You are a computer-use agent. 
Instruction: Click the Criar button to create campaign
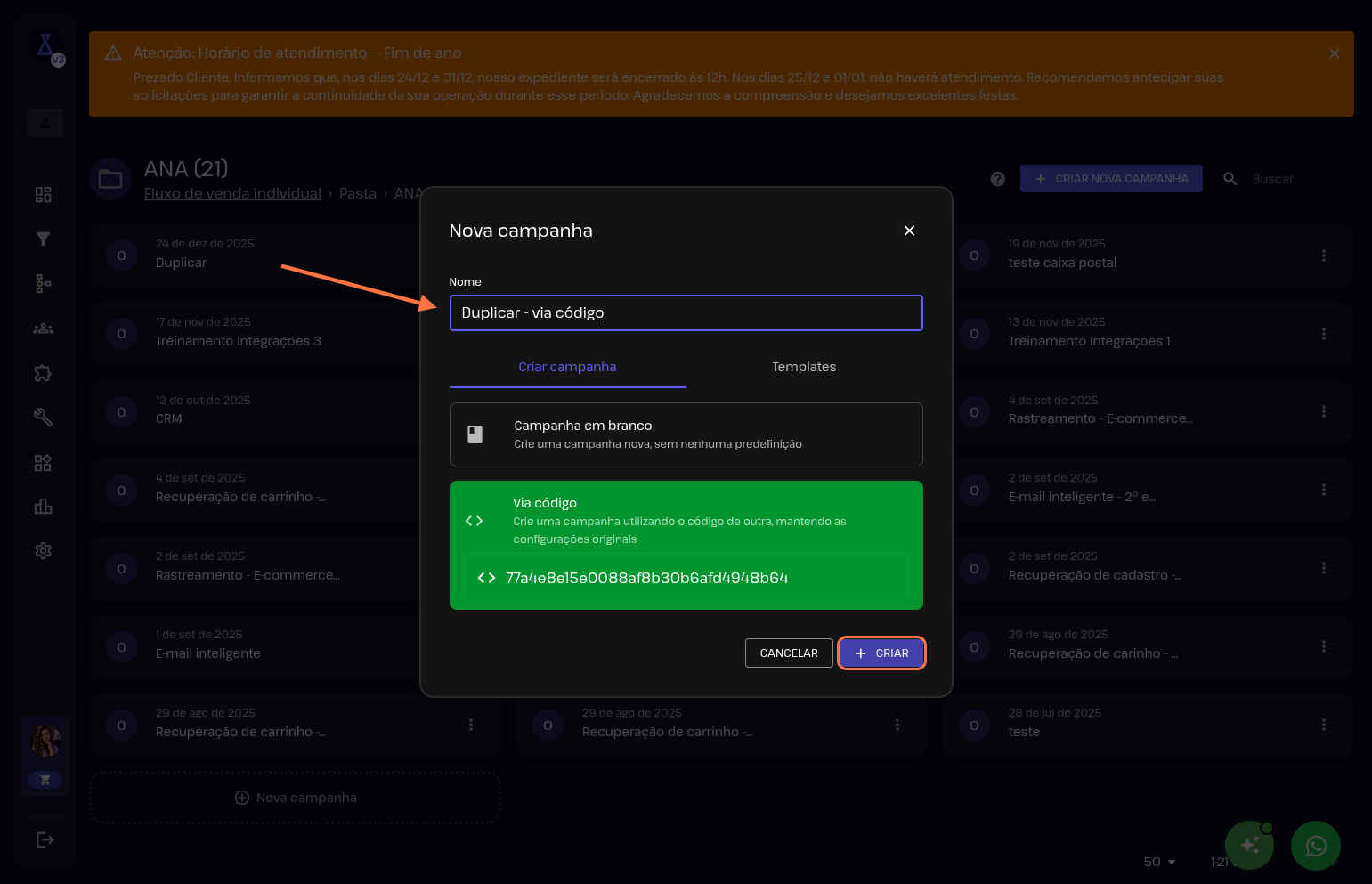click(x=881, y=653)
